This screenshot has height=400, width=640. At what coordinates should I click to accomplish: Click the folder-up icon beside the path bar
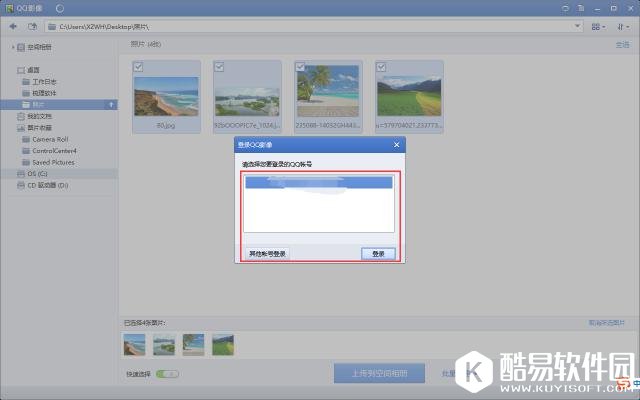click(32, 26)
